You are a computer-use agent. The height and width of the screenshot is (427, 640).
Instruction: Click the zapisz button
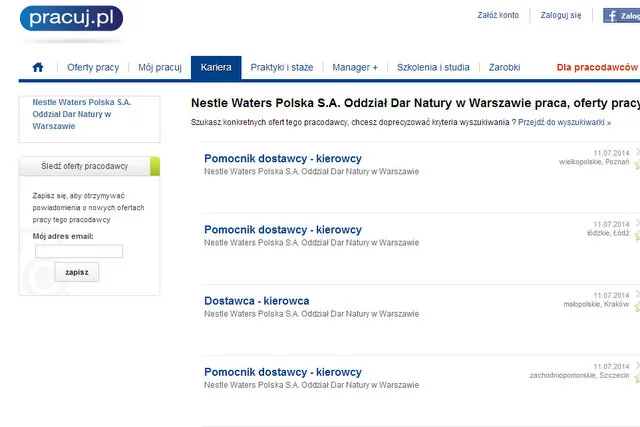click(77, 272)
